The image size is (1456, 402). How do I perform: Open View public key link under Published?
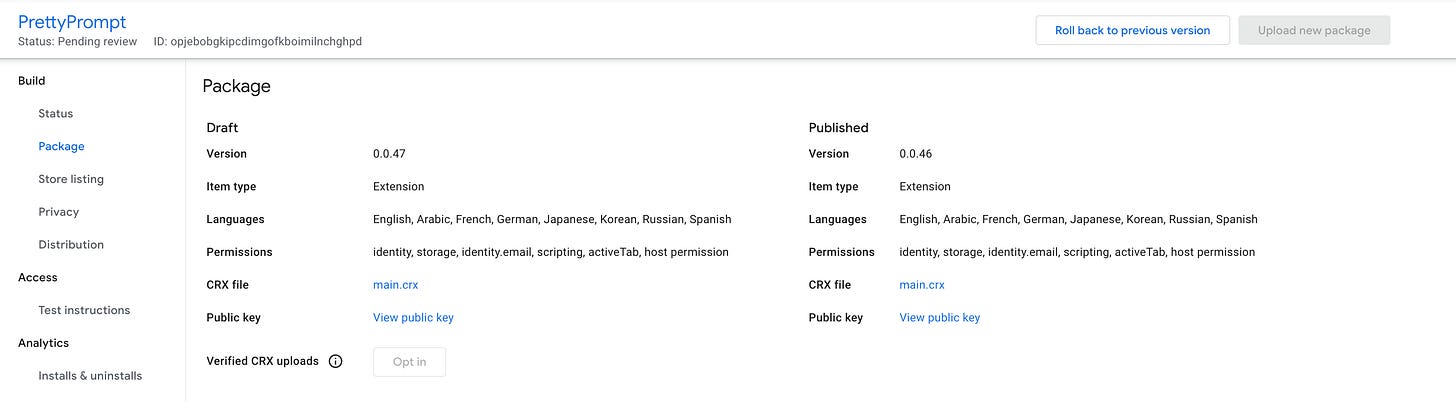[939, 318]
